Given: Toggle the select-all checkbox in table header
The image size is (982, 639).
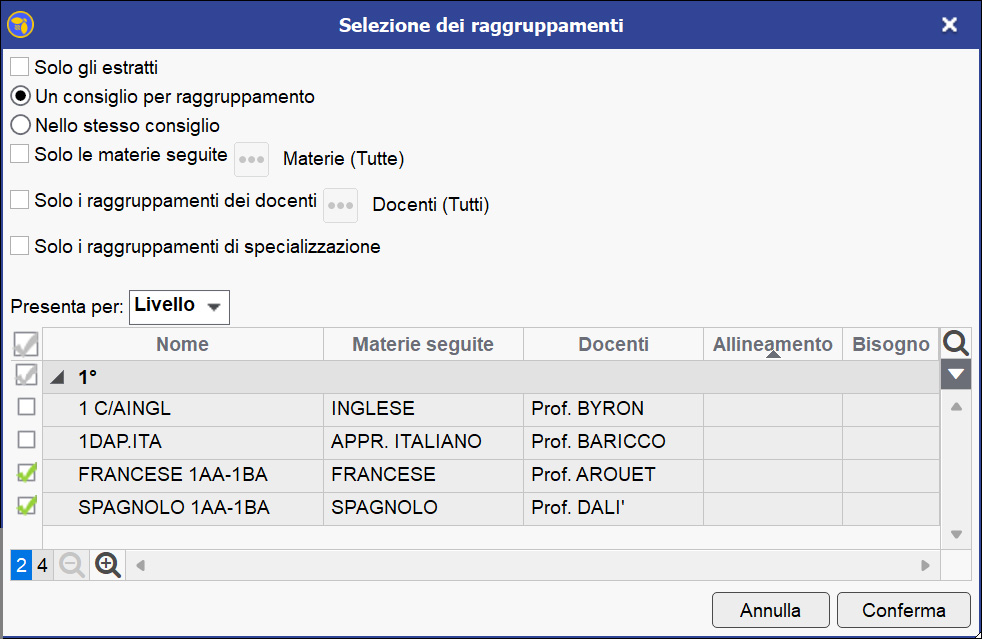Looking at the screenshot, I should click(x=26, y=344).
